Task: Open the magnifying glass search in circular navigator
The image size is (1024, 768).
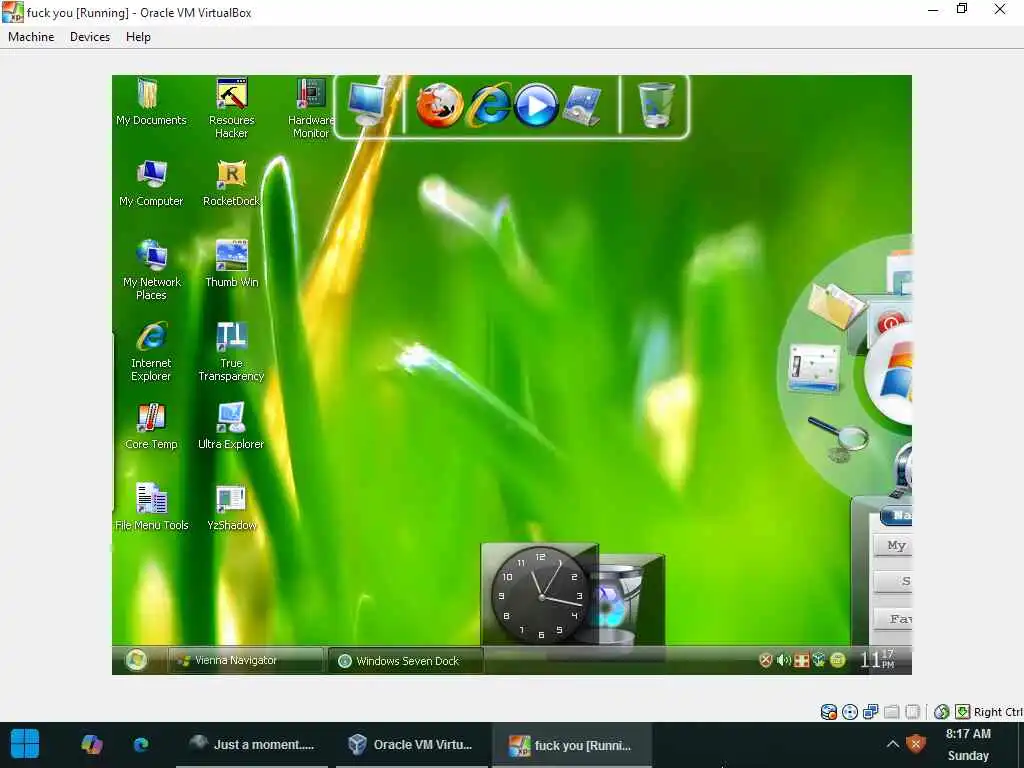Action: pyautogui.click(x=838, y=439)
